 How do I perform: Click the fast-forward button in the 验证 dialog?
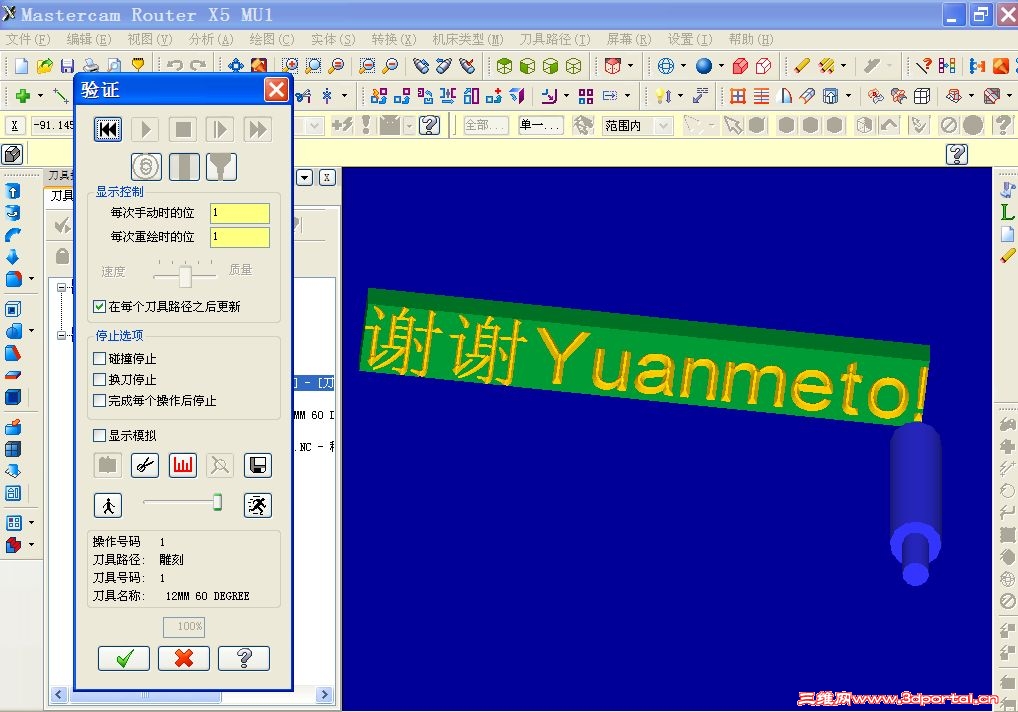[x=258, y=129]
